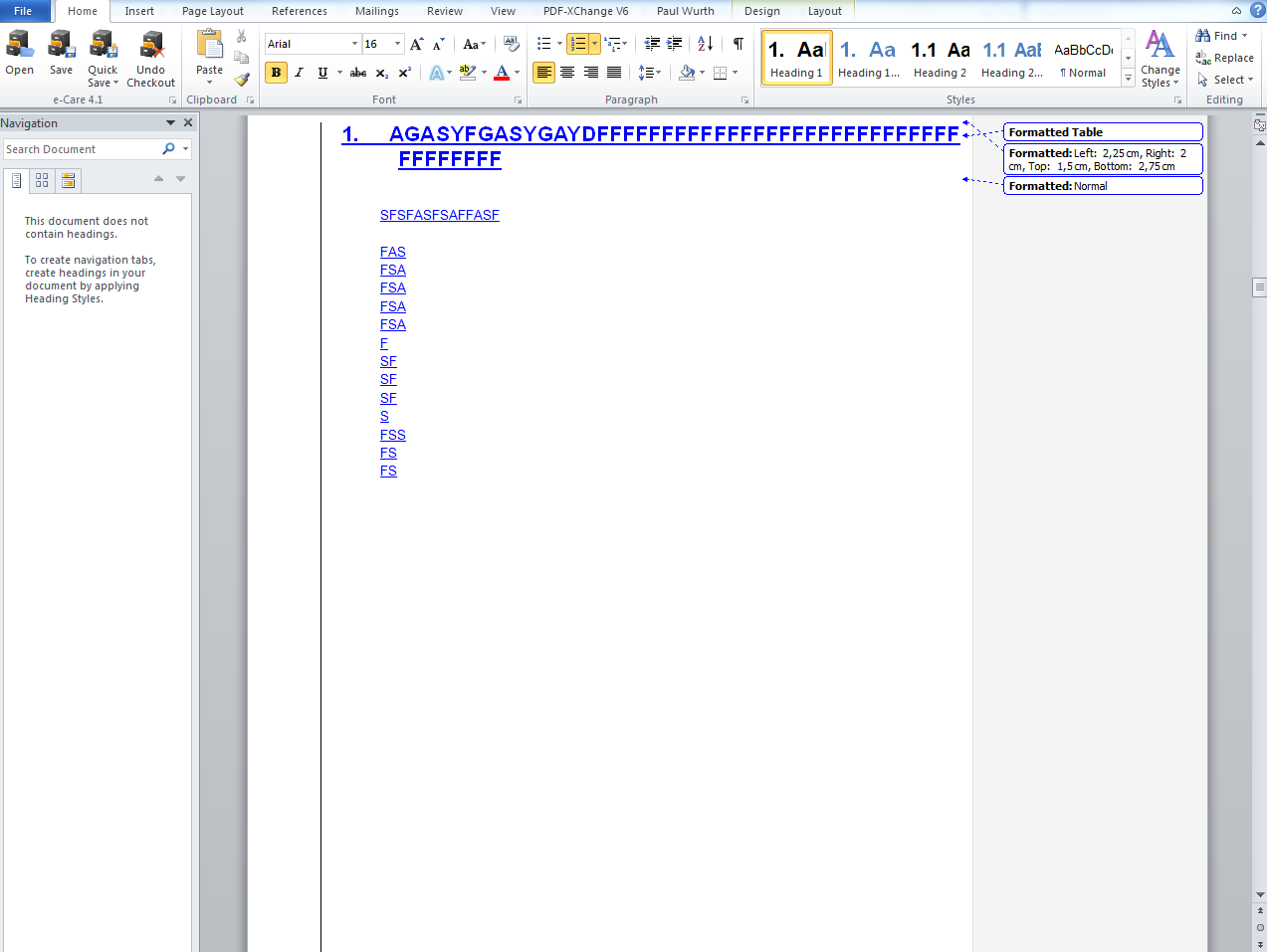Click the Text Highlight Color button
This screenshot has width=1267, height=952.
coord(467,73)
